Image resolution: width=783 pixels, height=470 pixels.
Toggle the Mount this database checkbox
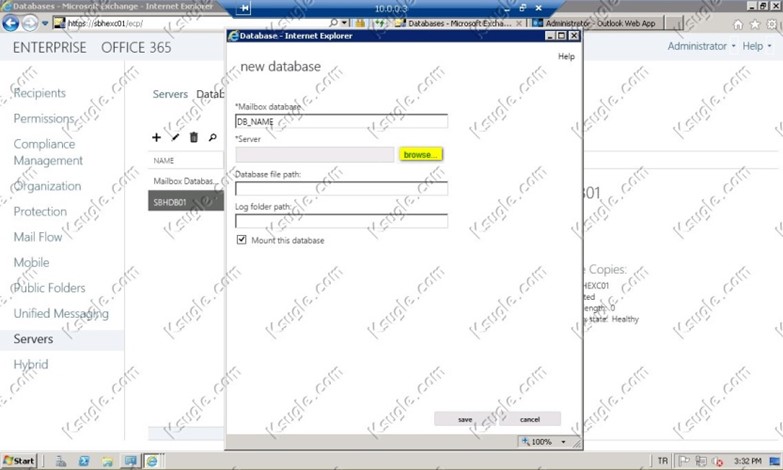(242, 240)
